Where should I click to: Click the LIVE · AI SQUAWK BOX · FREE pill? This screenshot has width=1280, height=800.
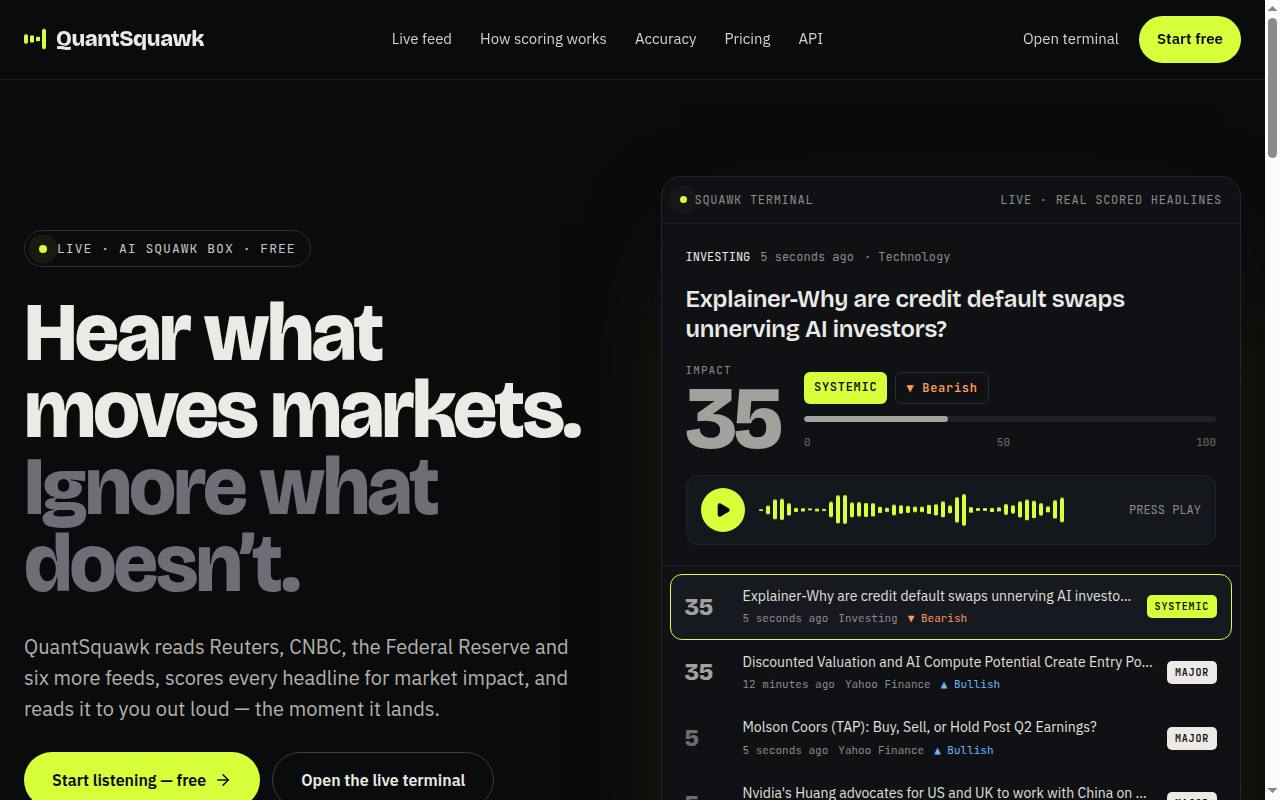167,249
